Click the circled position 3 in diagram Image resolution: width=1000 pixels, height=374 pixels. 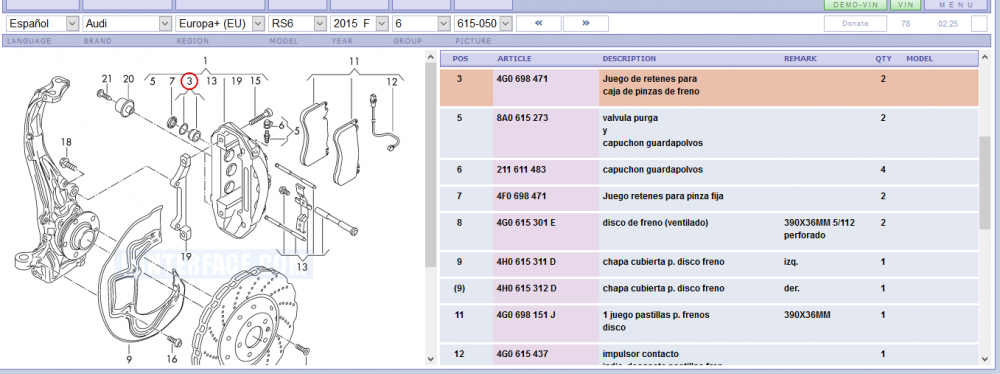click(190, 81)
